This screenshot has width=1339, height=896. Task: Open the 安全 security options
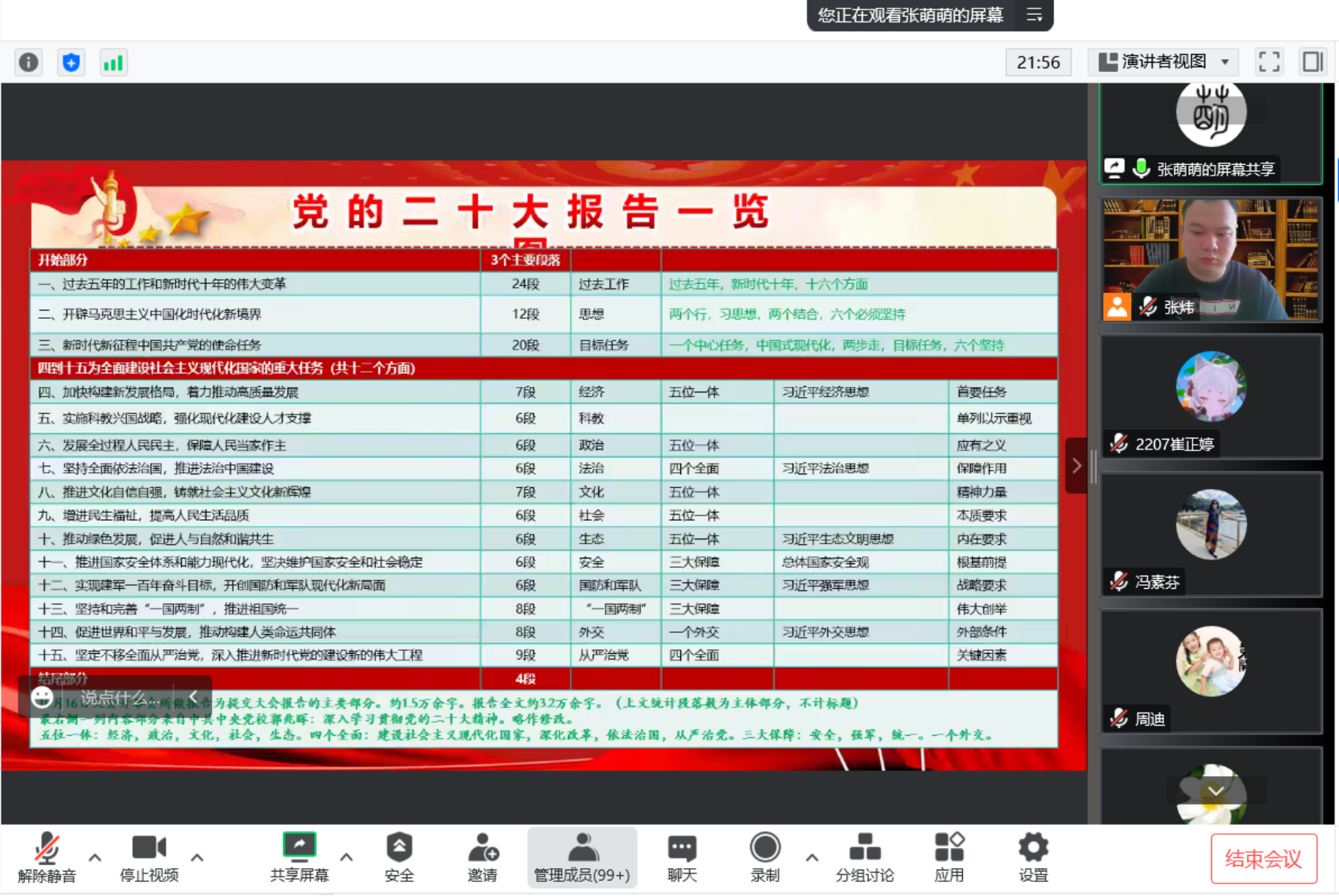[399, 857]
